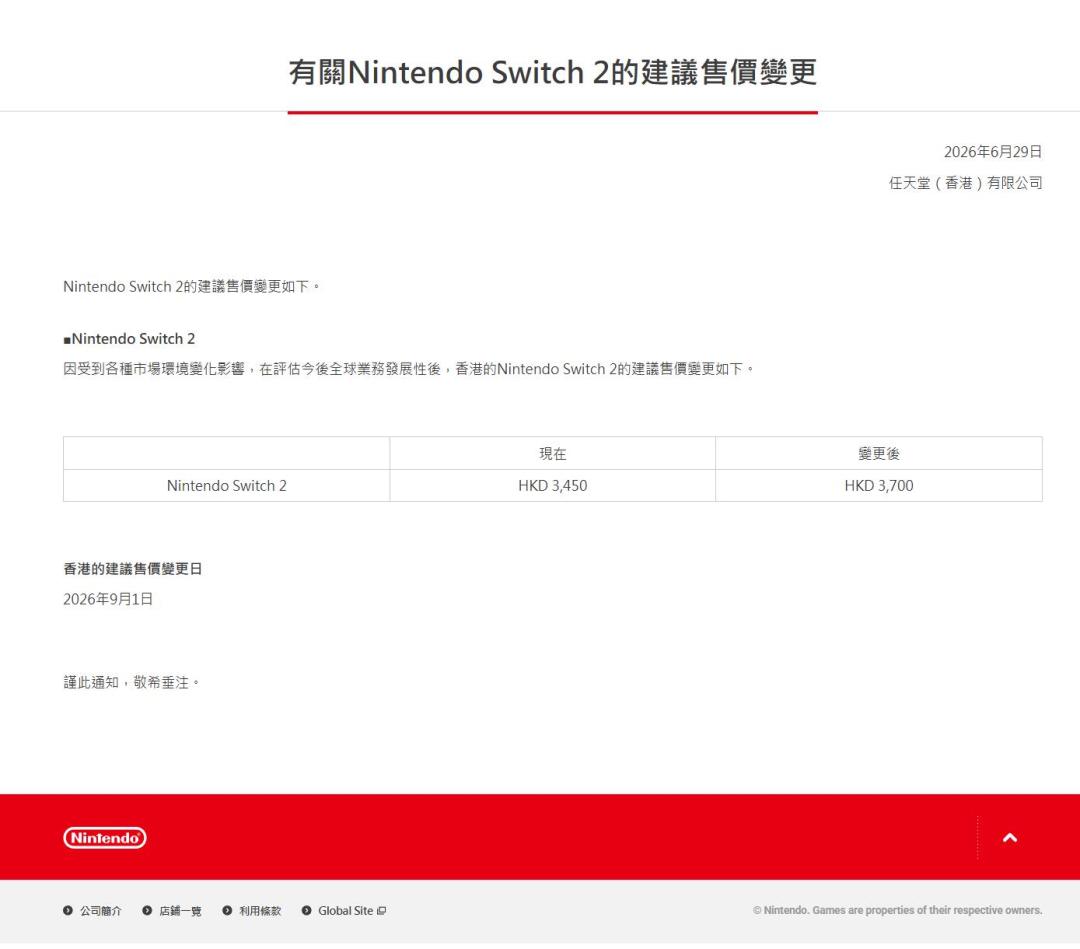This screenshot has width=1080, height=949.
Task: Click the date 2026年6月29日
Action: pos(993,152)
